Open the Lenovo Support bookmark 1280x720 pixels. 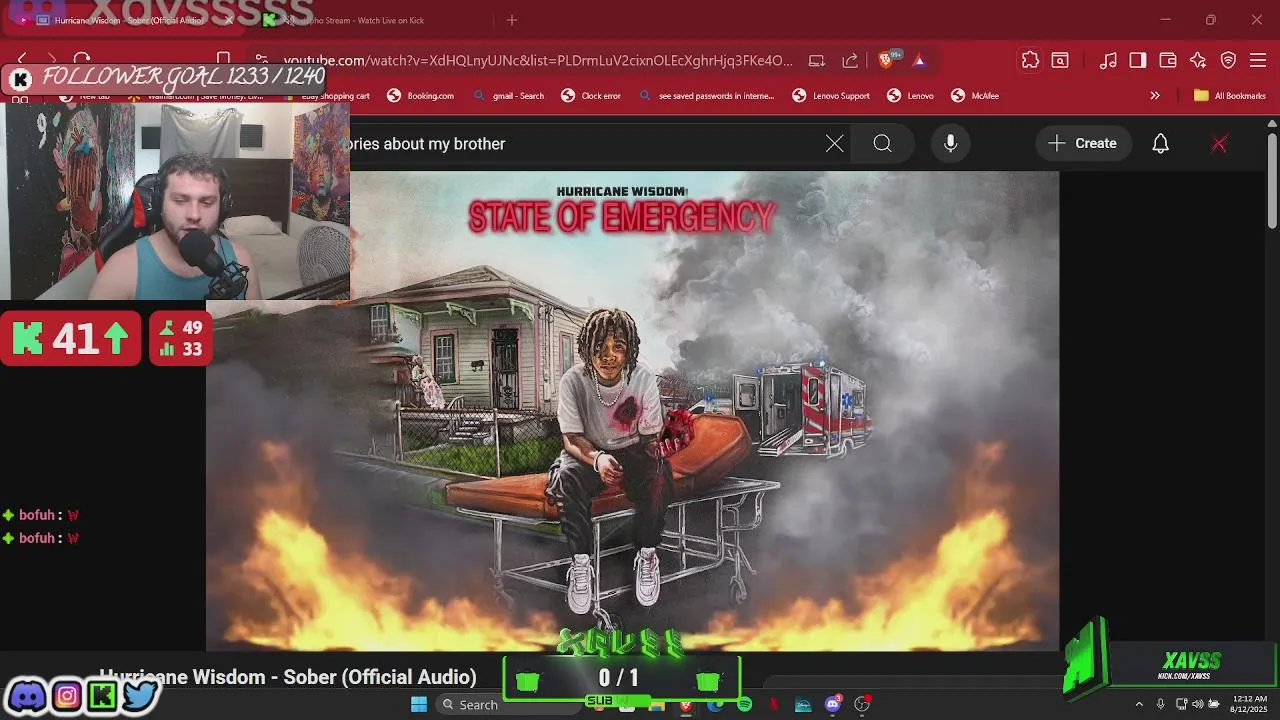coord(831,96)
